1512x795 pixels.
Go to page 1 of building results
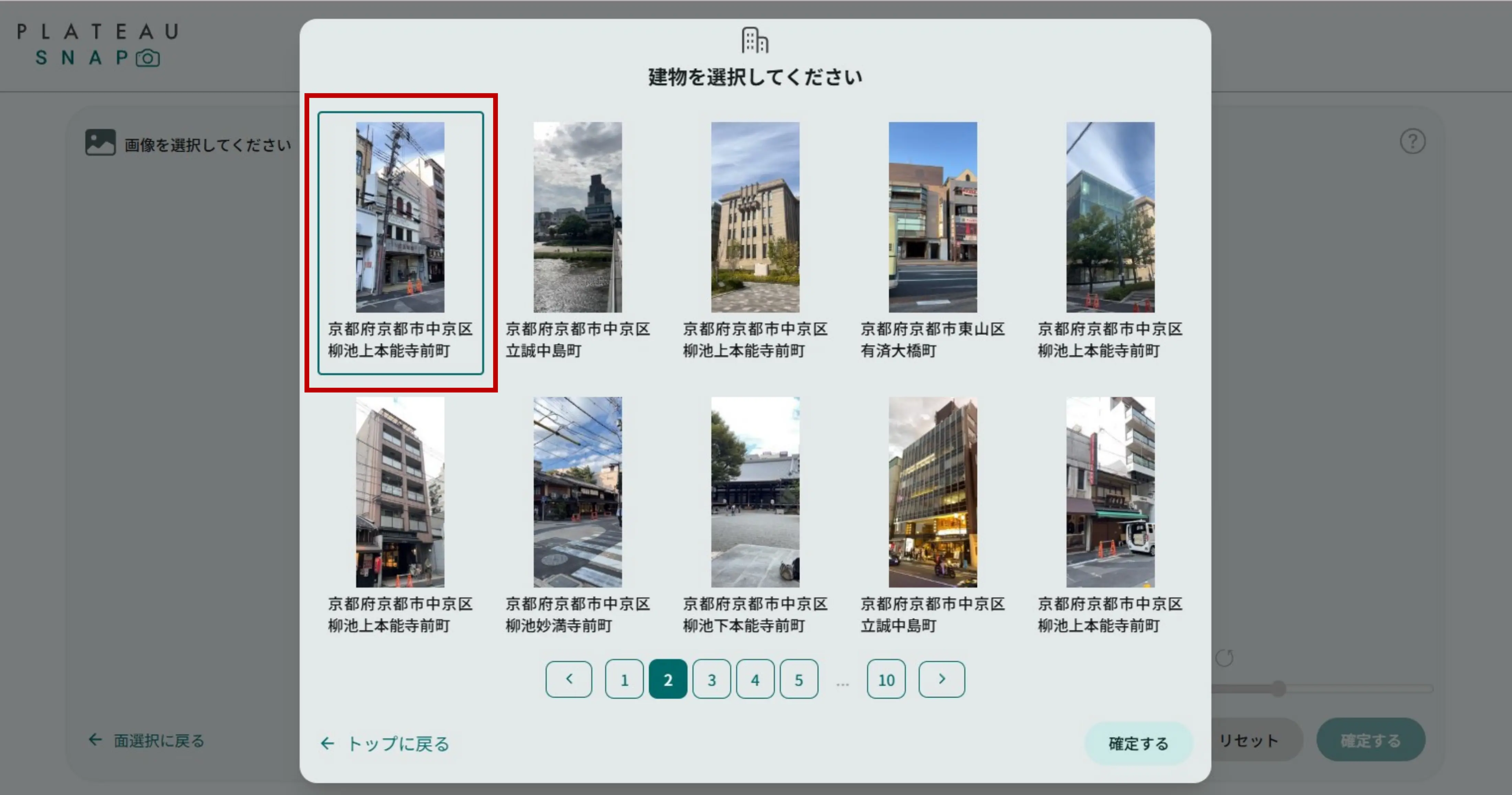click(624, 679)
